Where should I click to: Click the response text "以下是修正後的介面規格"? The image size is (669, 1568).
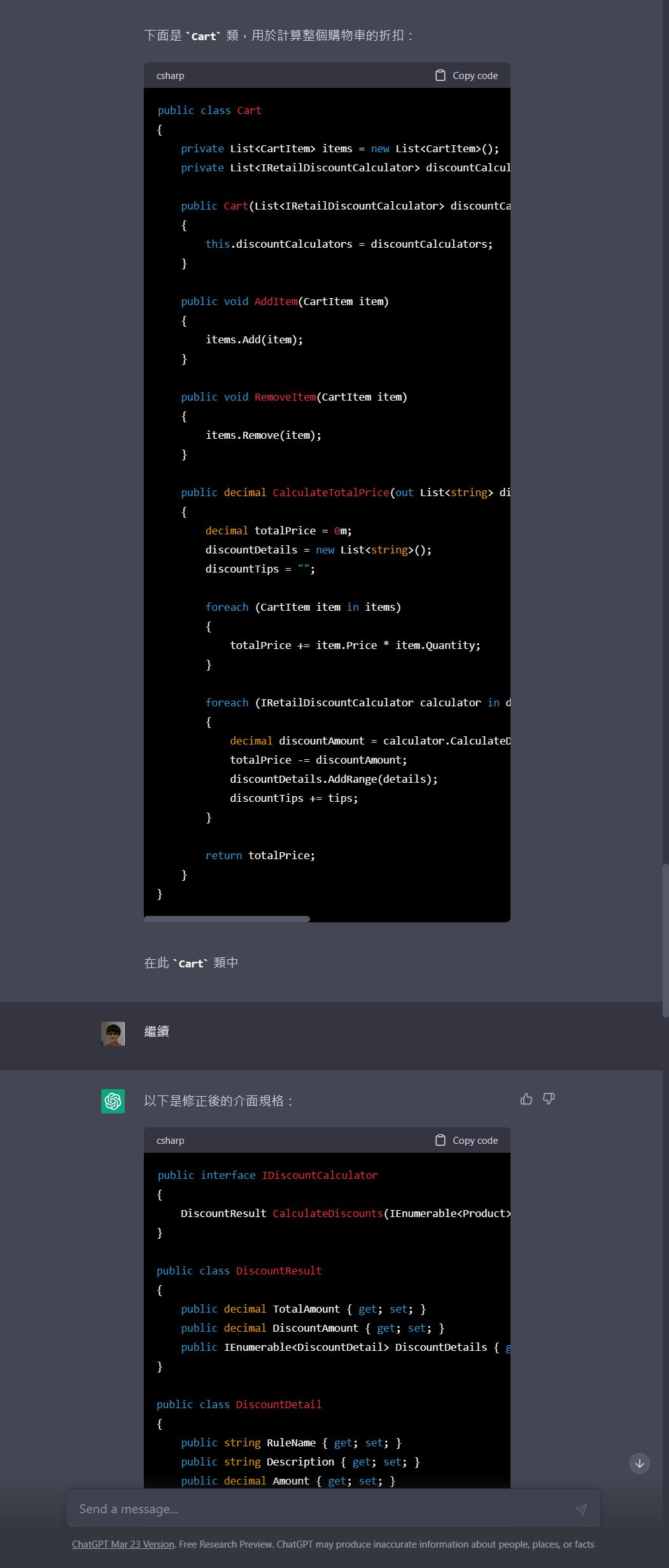[x=218, y=1101]
